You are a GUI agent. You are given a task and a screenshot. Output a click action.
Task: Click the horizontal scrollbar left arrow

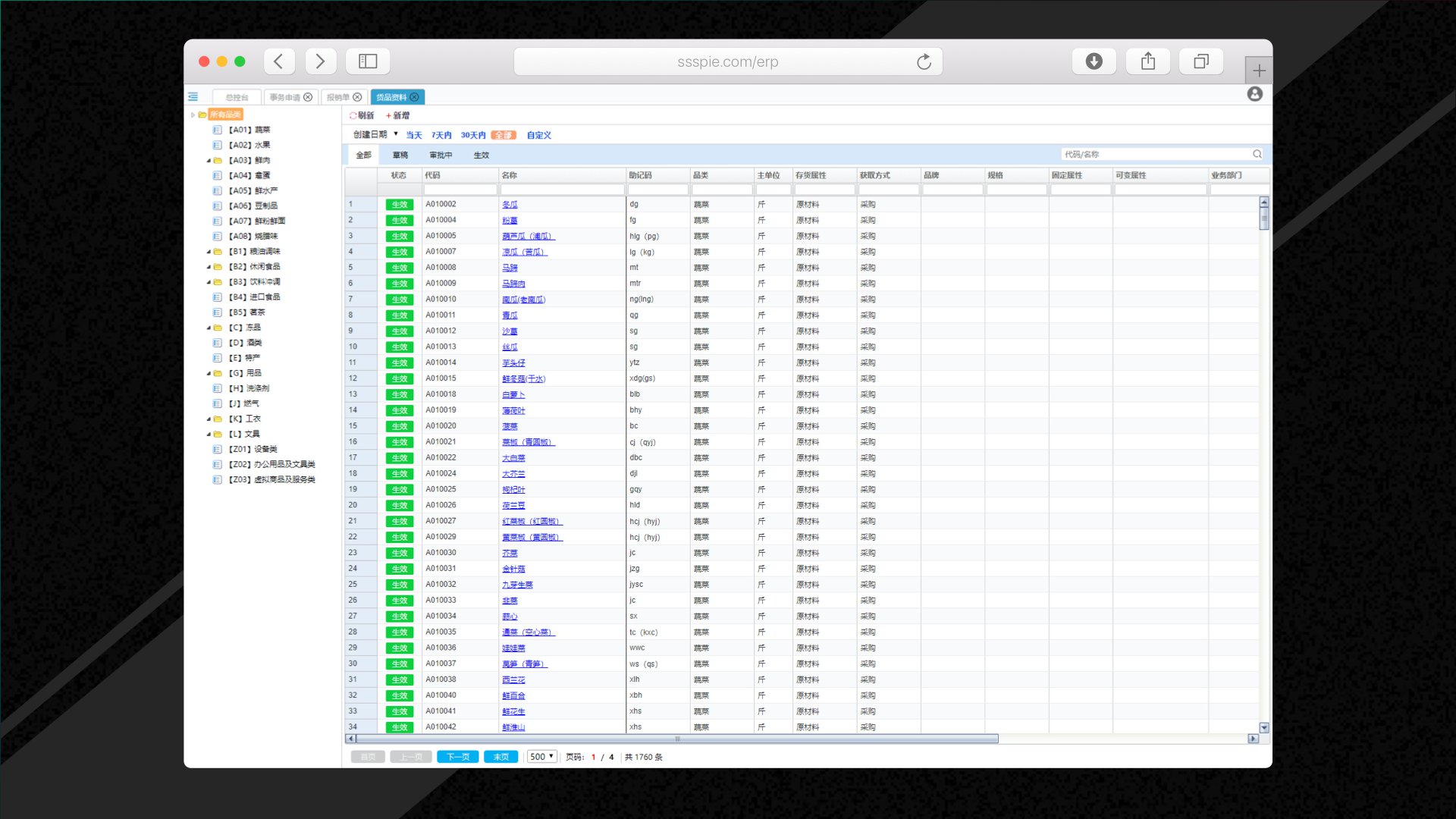pos(350,739)
